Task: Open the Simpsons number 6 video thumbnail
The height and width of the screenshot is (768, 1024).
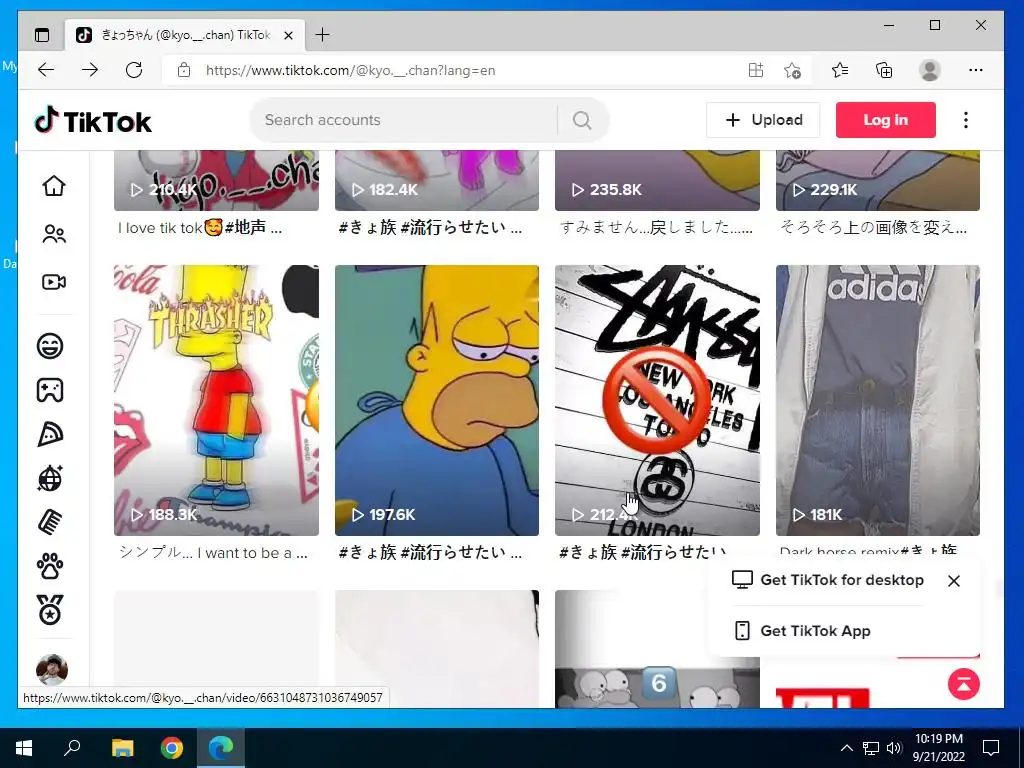Action: [657, 649]
